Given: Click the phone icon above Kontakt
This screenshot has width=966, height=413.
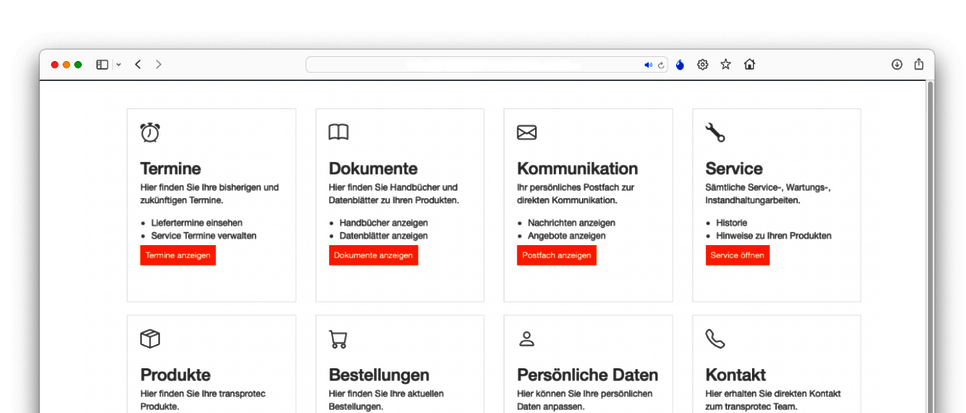Looking at the screenshot, I should pos(715,339).
